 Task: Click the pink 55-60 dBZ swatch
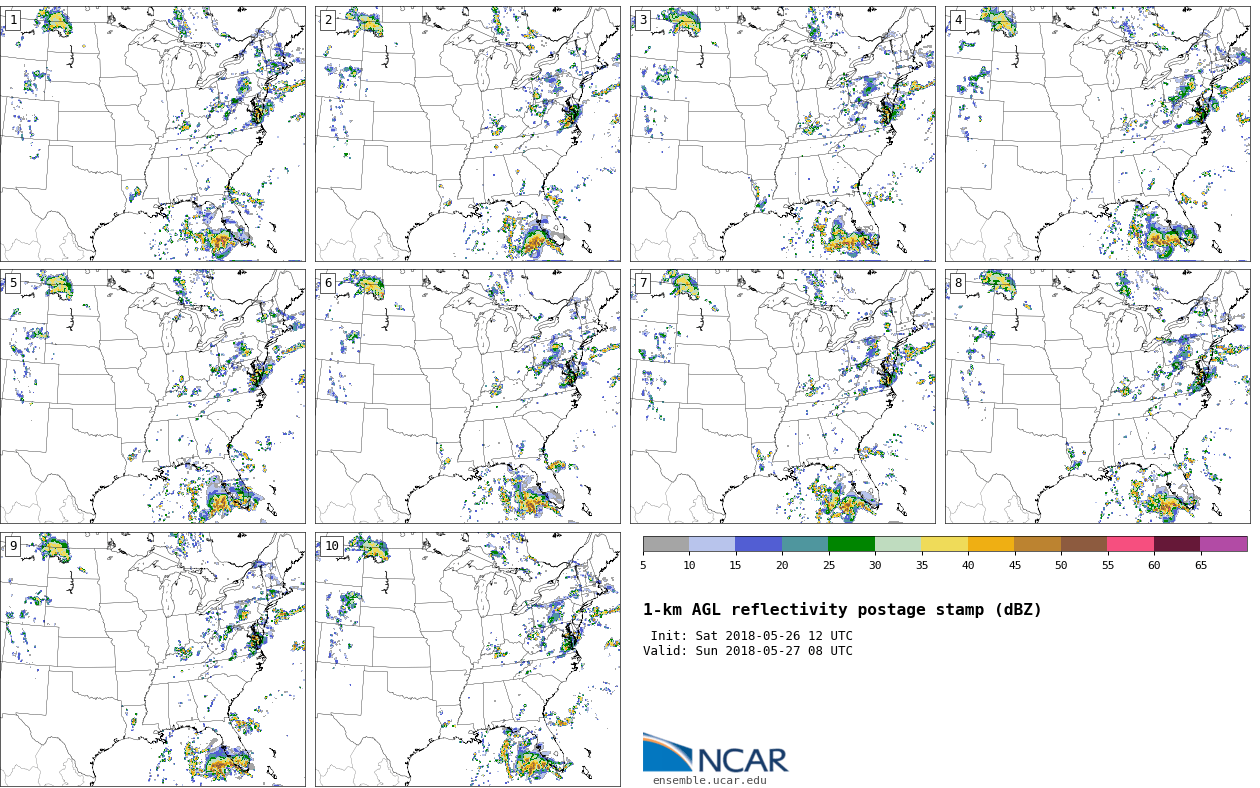pyautogui.click(x=1130, y=544)
